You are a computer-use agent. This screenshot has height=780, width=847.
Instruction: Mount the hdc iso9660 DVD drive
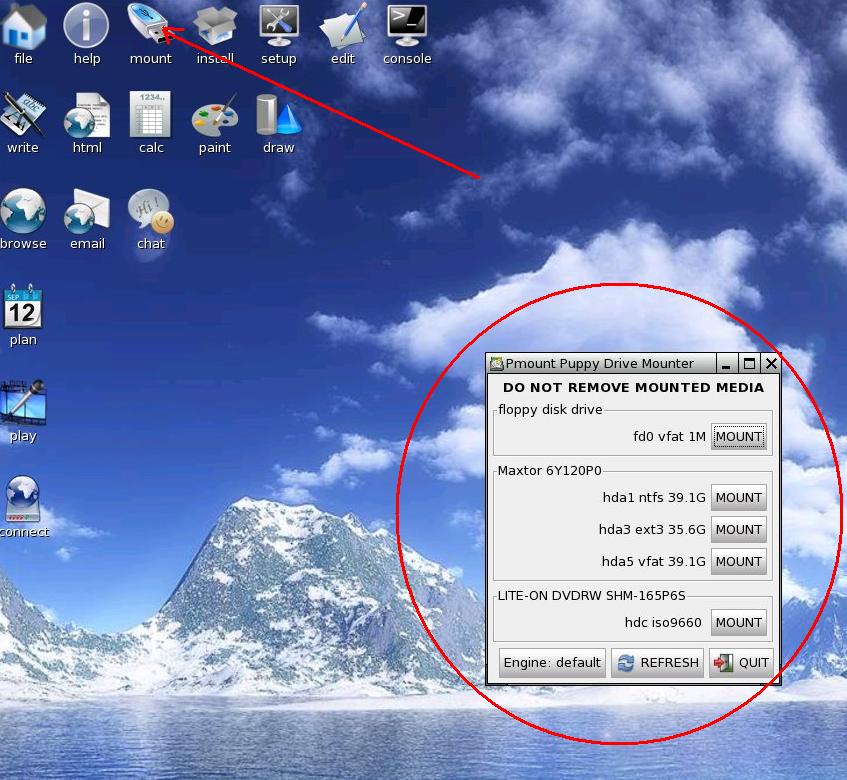tap(738, 622)
